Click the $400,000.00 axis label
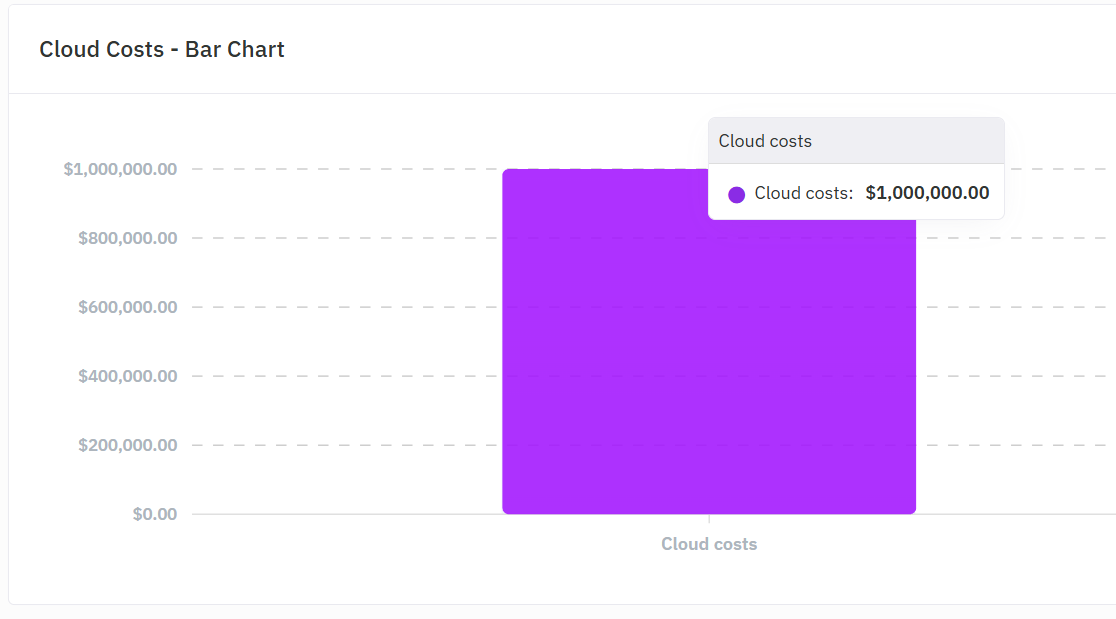Viewport: 1116px width, 619px height. click(128, 375)
